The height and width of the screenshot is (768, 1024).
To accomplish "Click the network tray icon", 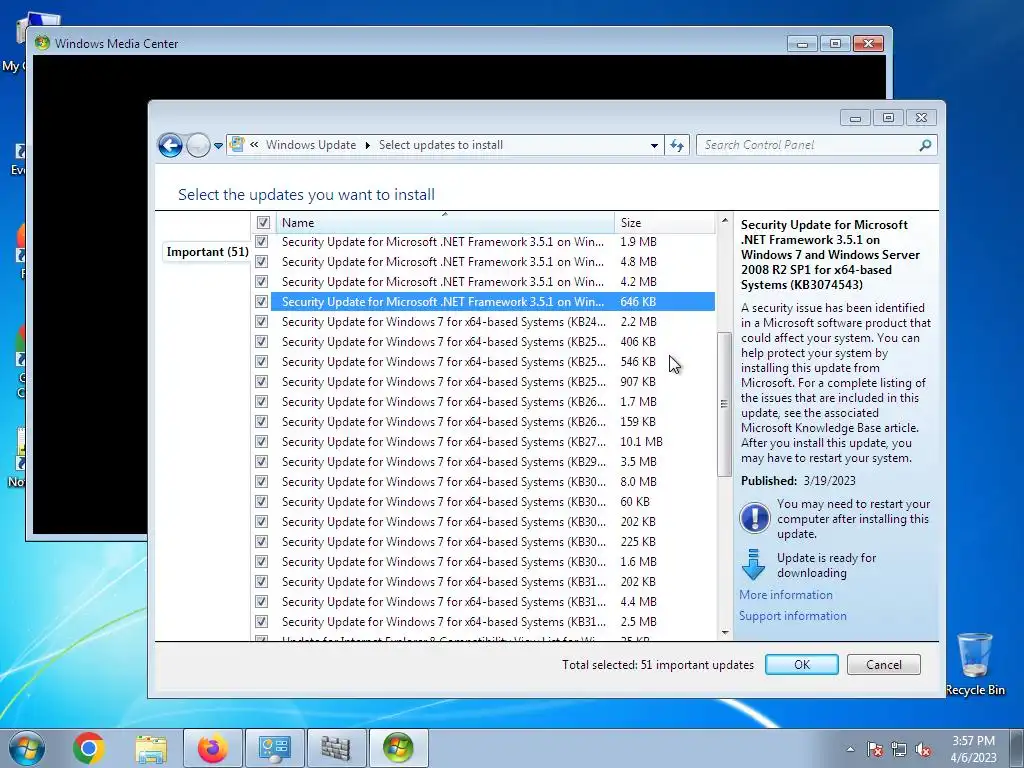I will coord(899,750).
